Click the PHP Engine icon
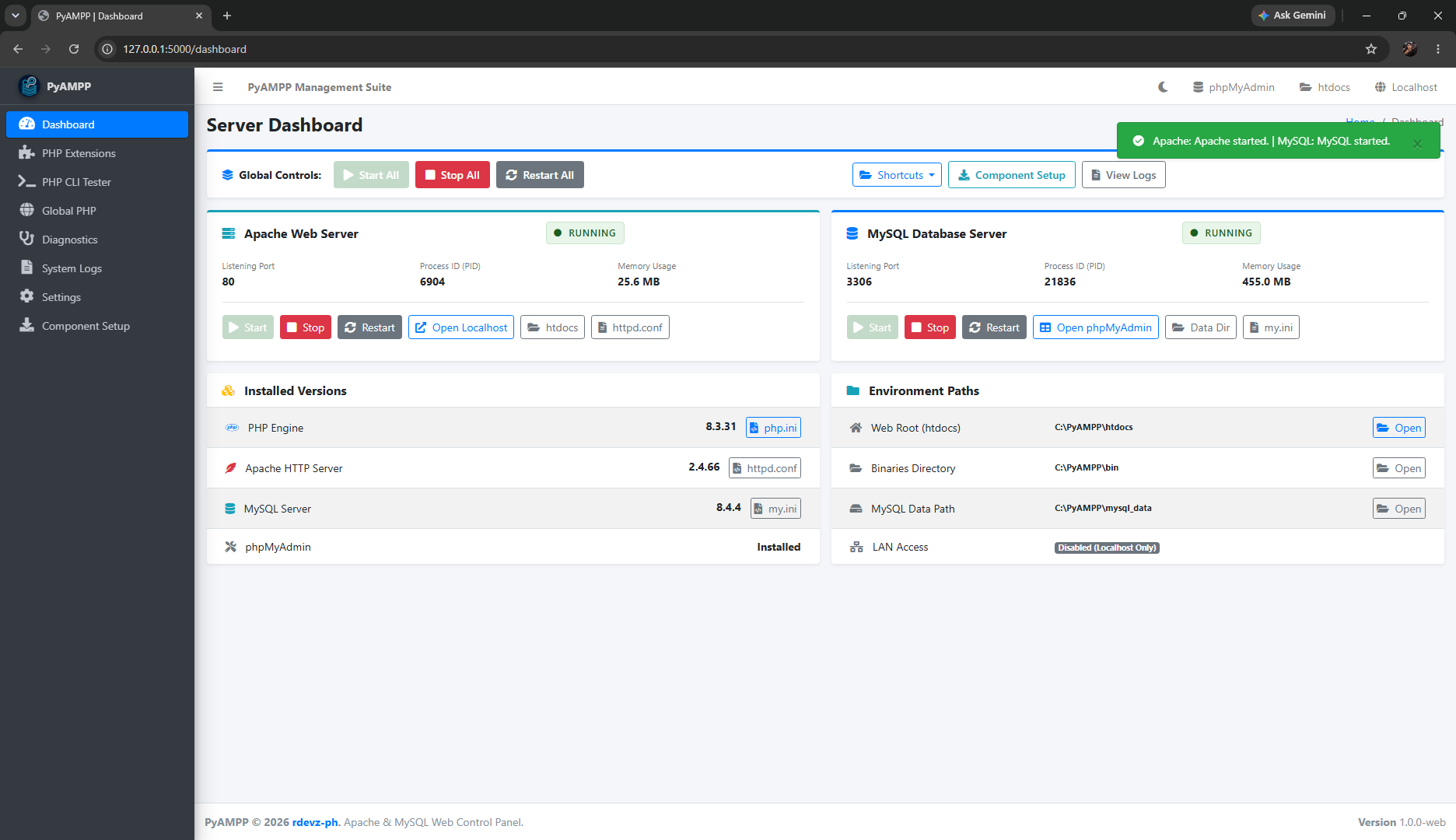This screenshot has height=840, width=1456. 232,428
